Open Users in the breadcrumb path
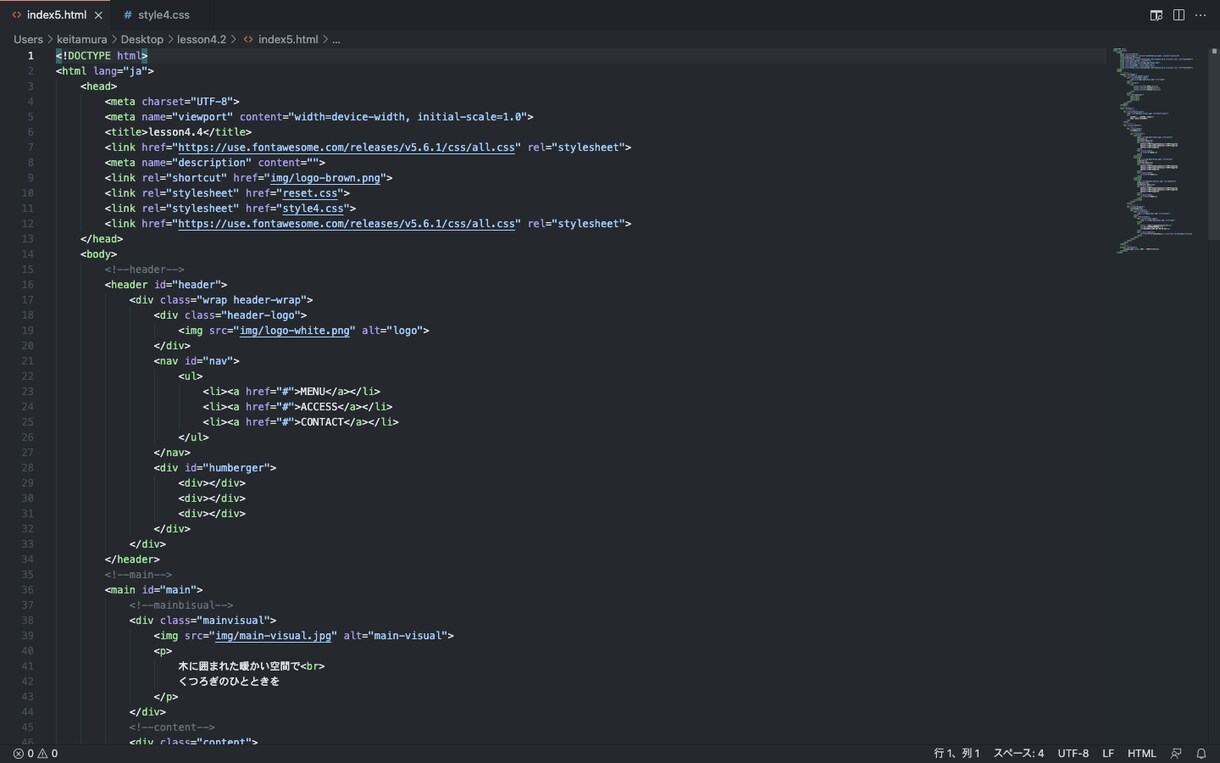This screenshot has height=763, width=1220. point(28,39)
